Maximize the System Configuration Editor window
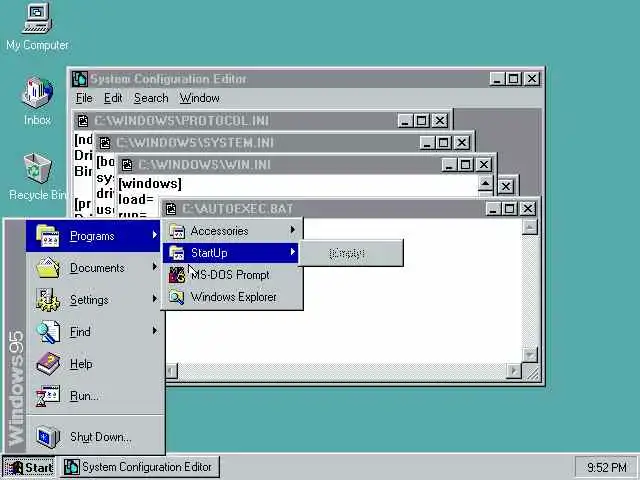The width and height of the screenshot is (640, 480). click(514, 78)
